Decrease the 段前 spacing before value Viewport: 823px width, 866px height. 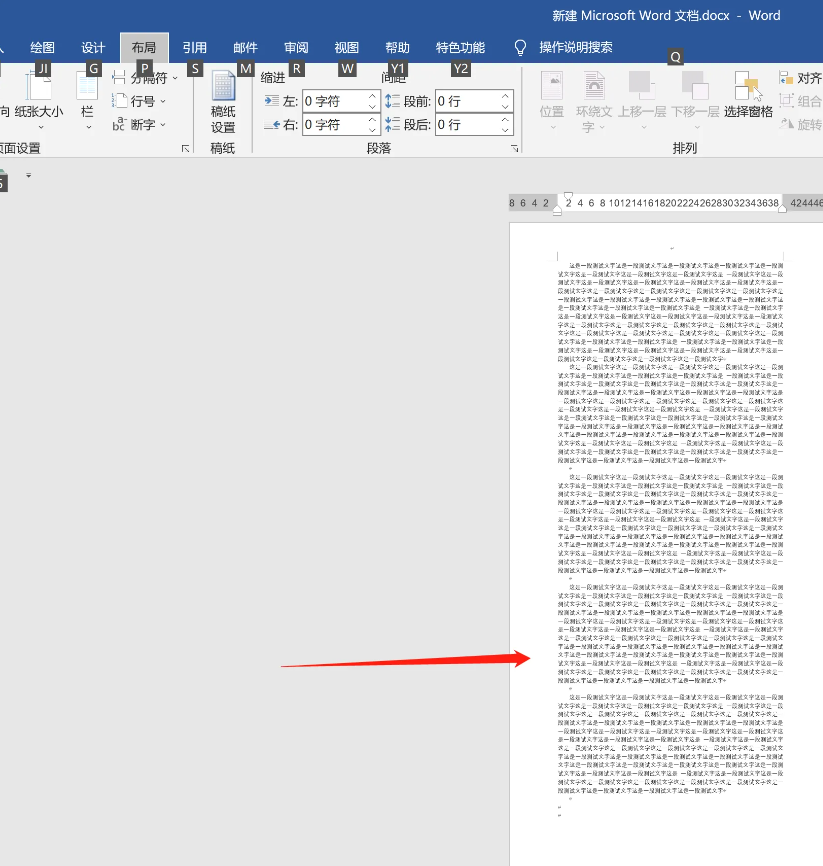505,107
